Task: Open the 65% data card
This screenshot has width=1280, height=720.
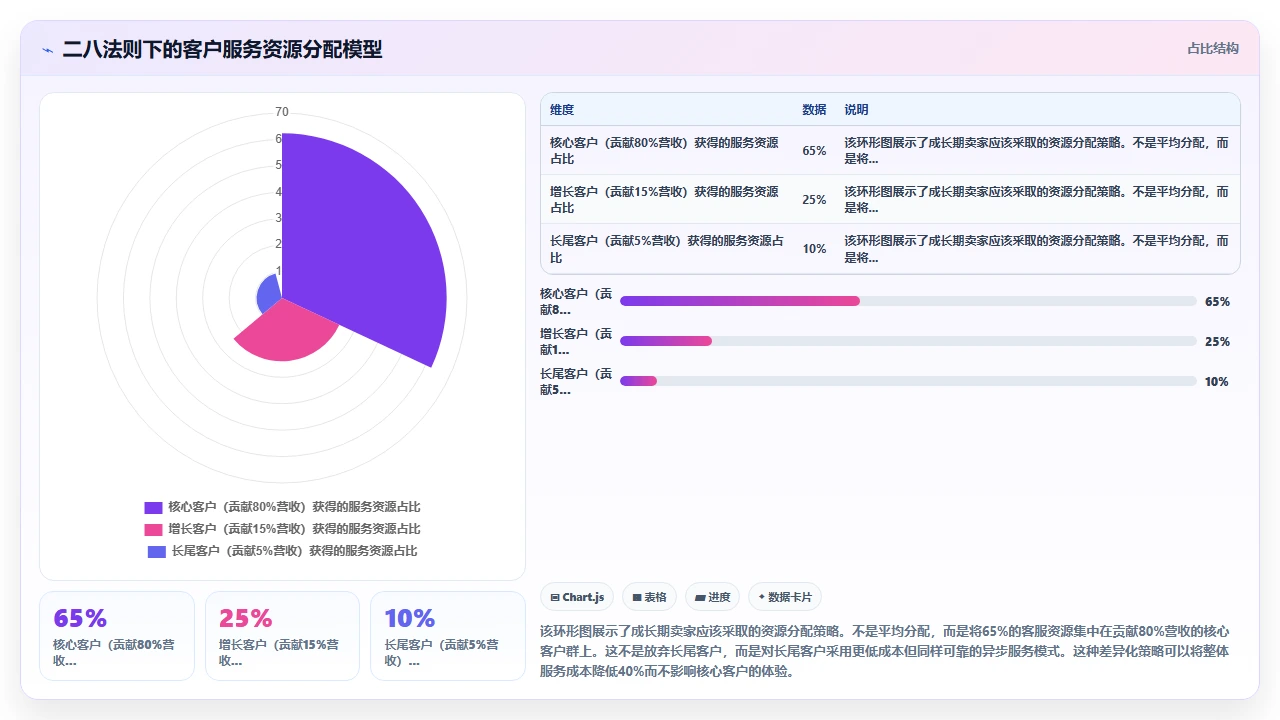Action: tap(116, 636)
